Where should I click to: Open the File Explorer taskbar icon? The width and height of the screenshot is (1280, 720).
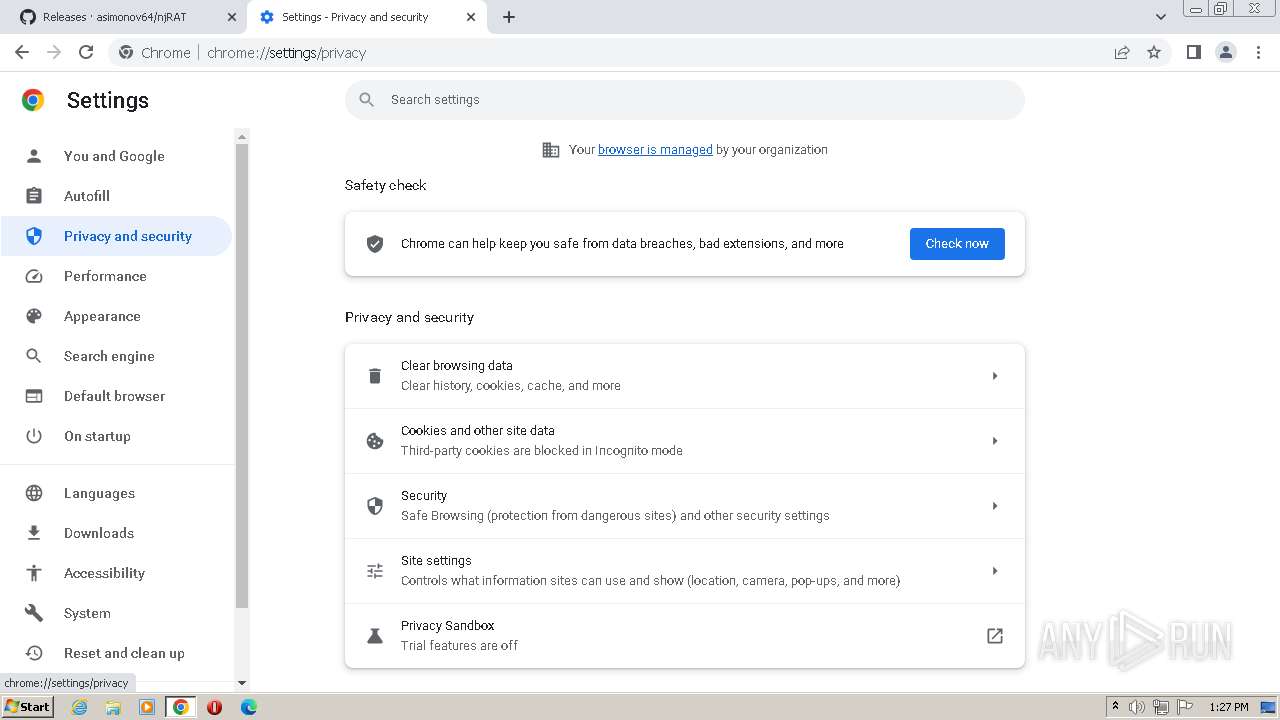click(113, 707)
